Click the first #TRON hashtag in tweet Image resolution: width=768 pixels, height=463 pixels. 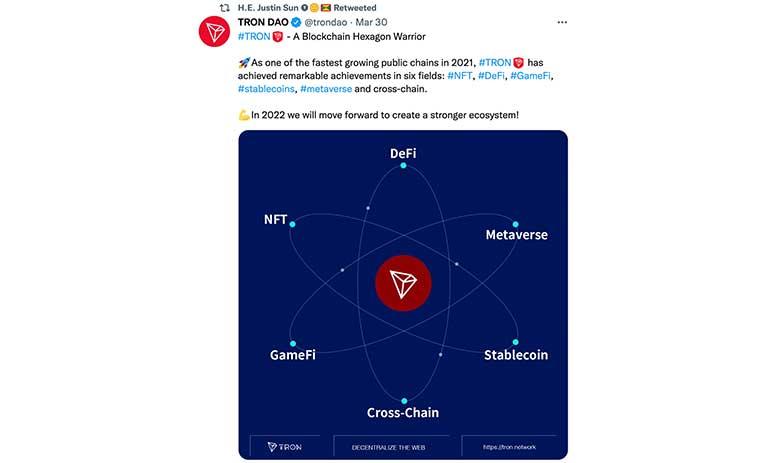click(254, 36)
